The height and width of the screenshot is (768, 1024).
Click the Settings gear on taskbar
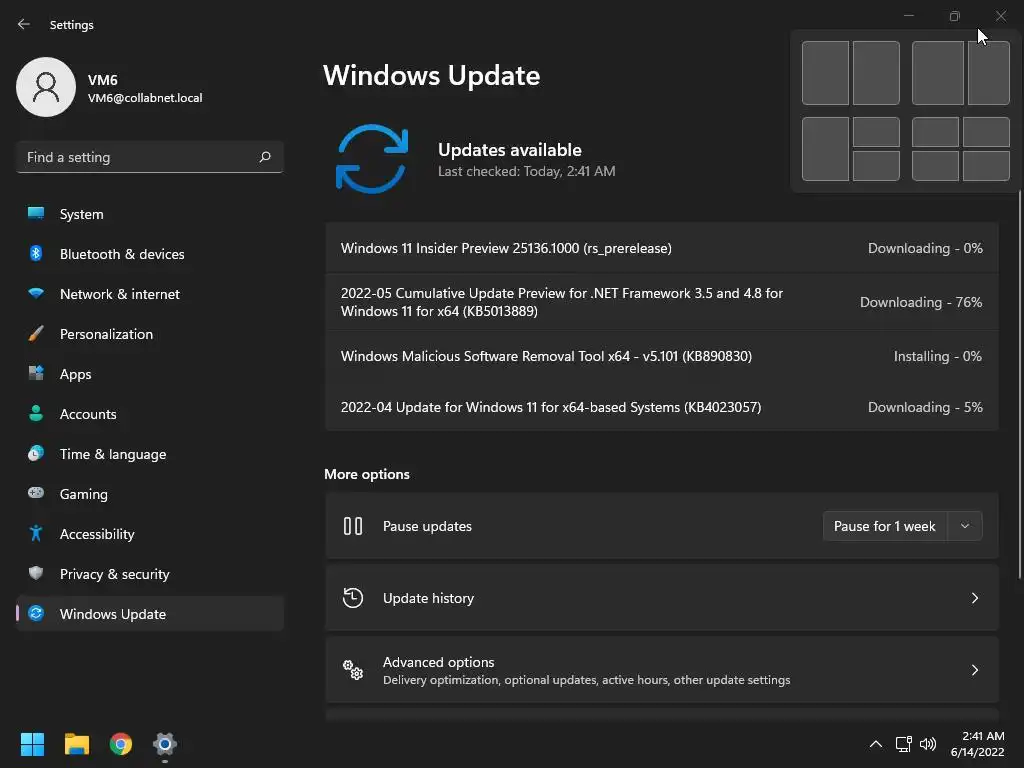(165, 744)
